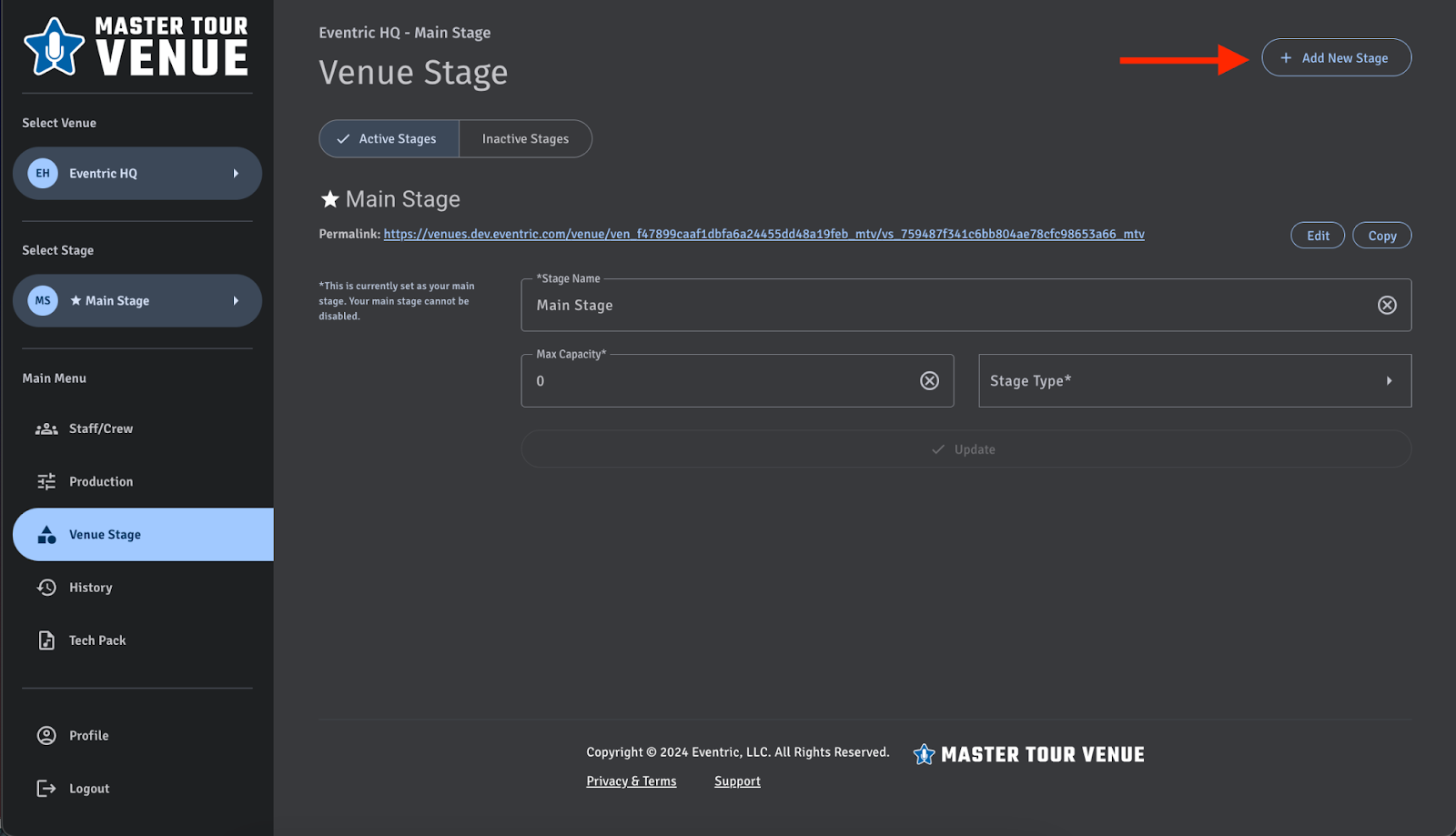Open the Stage Type dropdown
The image size is (1456, 836).
(1193, 380)
